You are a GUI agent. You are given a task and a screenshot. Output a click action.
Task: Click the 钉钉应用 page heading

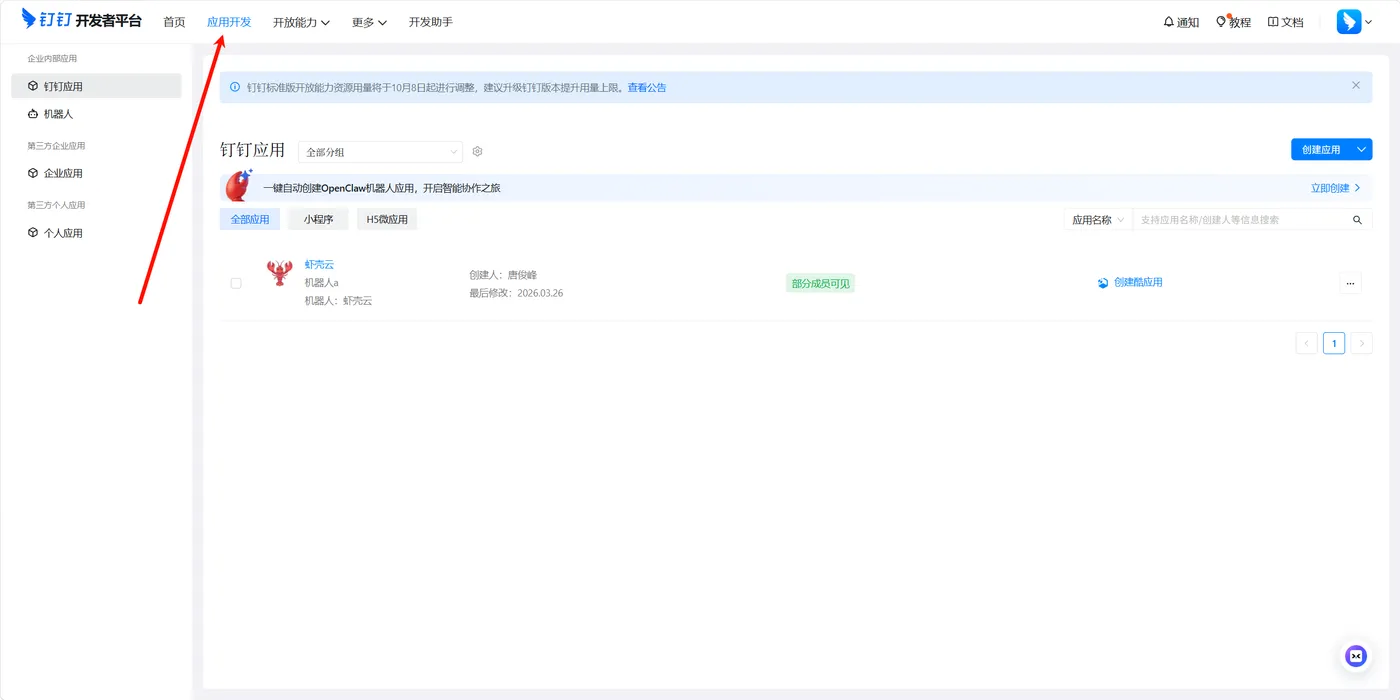(x=253, y=150)
